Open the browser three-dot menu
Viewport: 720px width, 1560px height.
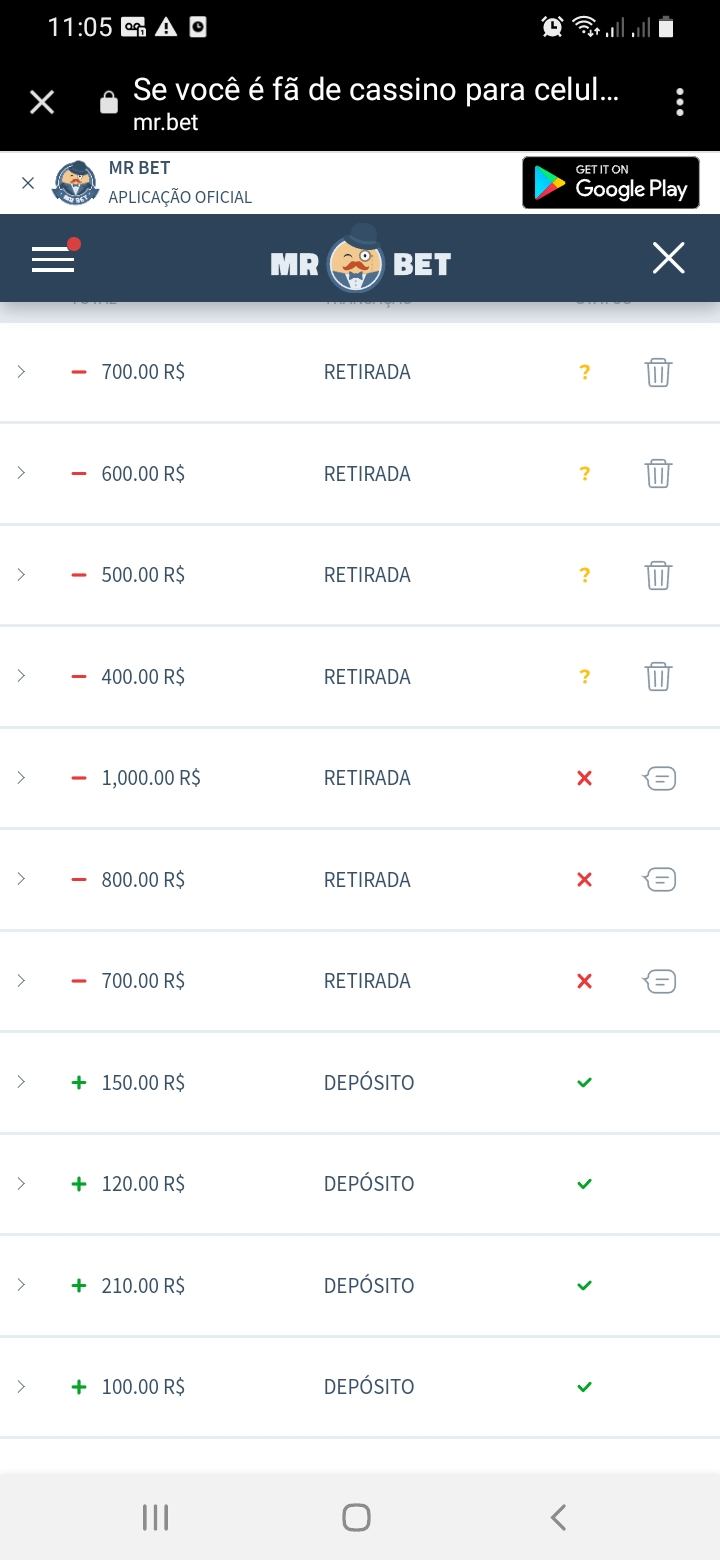680,102
